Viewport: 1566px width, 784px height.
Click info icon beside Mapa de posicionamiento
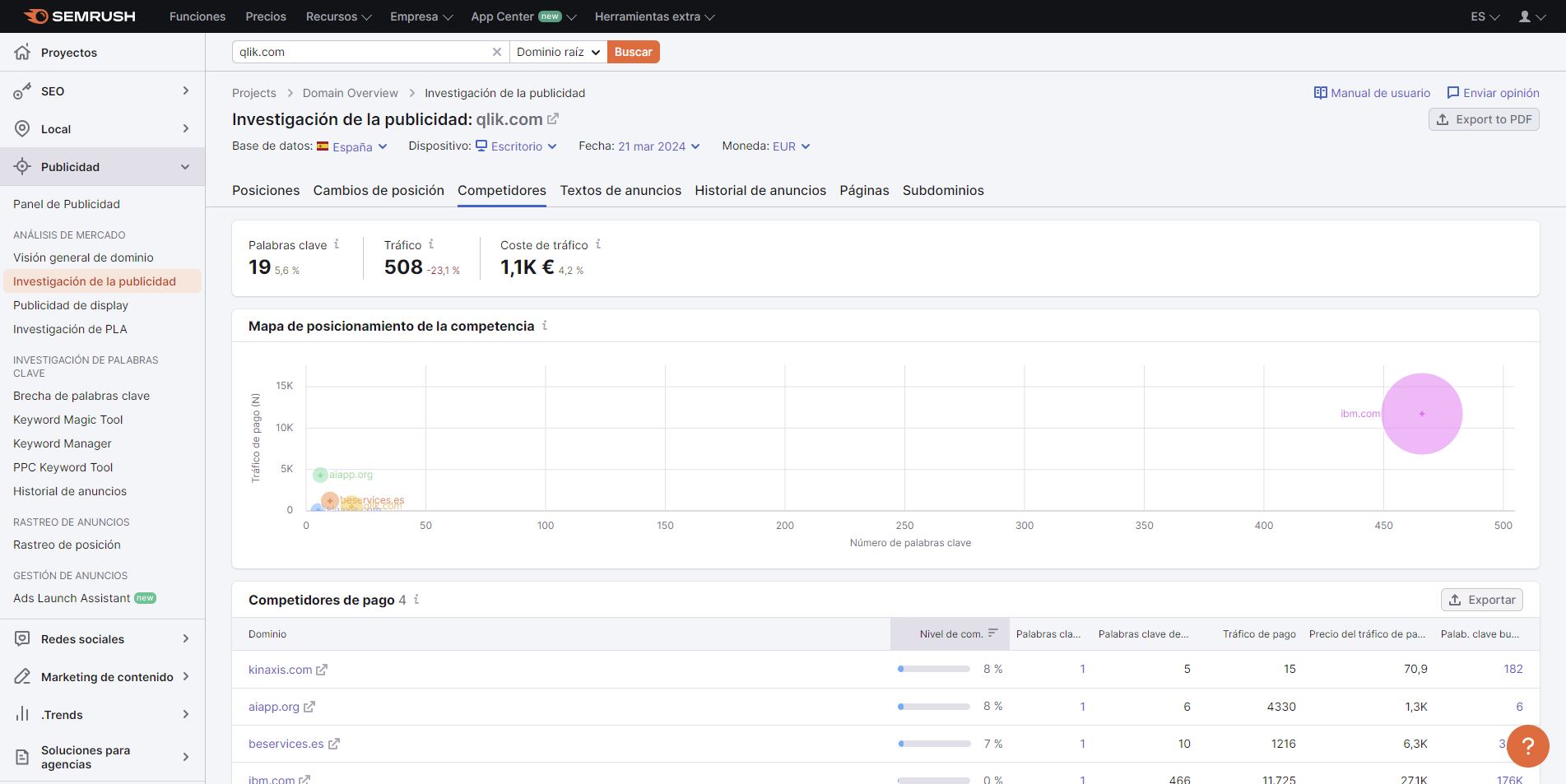[x=545, y=326]
